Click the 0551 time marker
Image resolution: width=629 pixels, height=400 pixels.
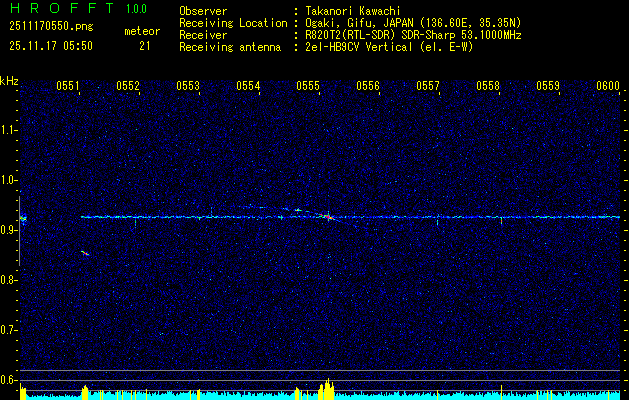tap(68, 85)
